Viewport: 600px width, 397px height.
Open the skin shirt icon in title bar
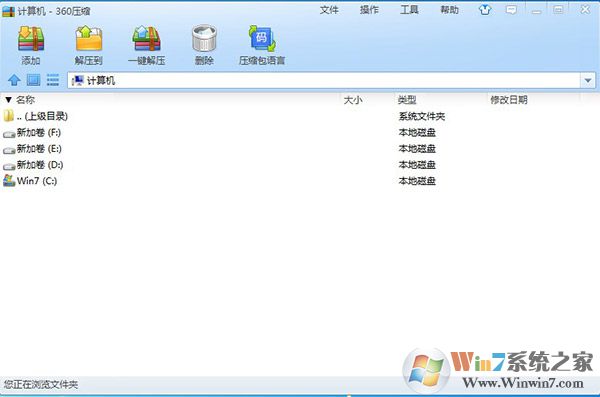pyautogui.click(x=485, y=10)
